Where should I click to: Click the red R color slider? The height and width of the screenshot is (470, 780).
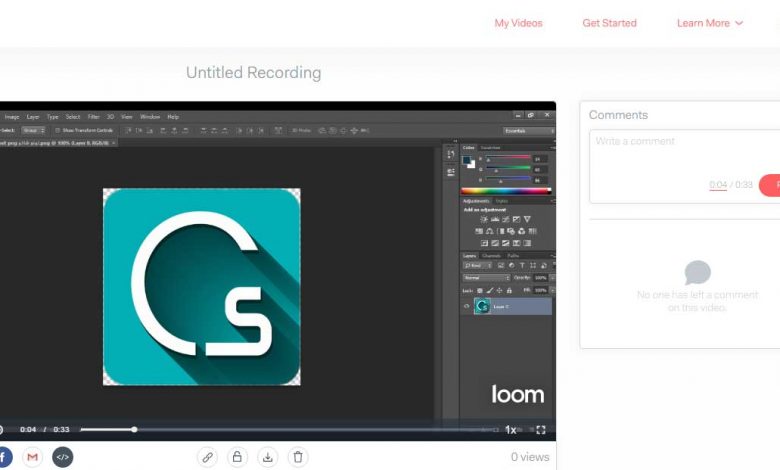508,157
